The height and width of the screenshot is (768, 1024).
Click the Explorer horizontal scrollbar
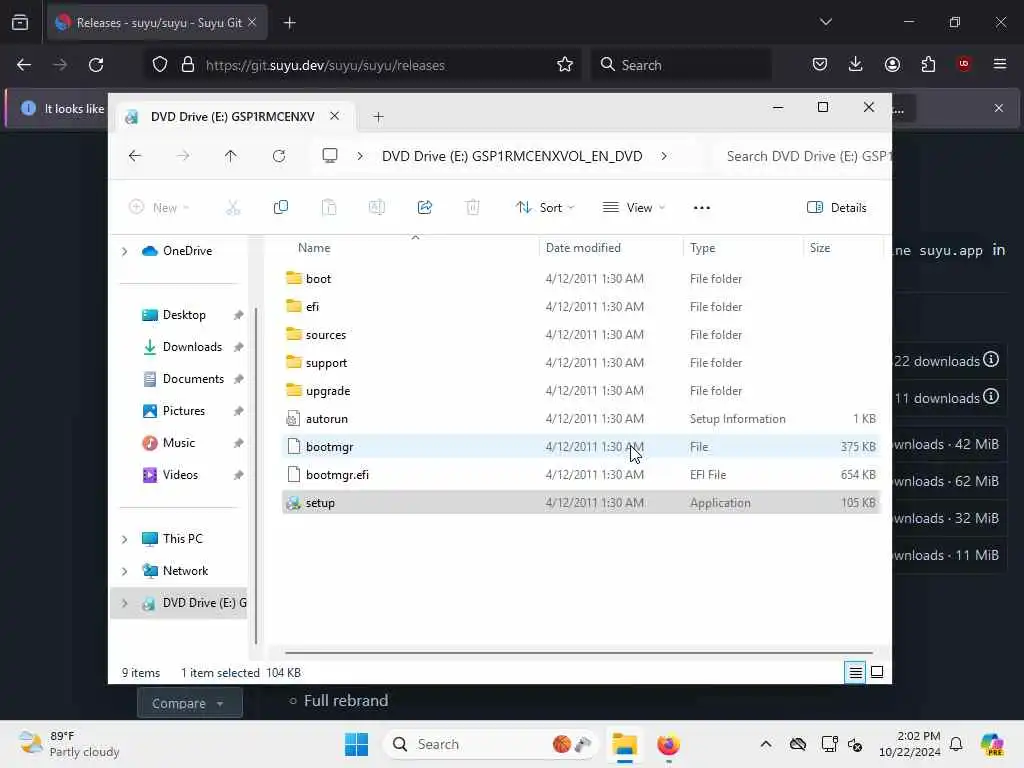click(579, 652)
